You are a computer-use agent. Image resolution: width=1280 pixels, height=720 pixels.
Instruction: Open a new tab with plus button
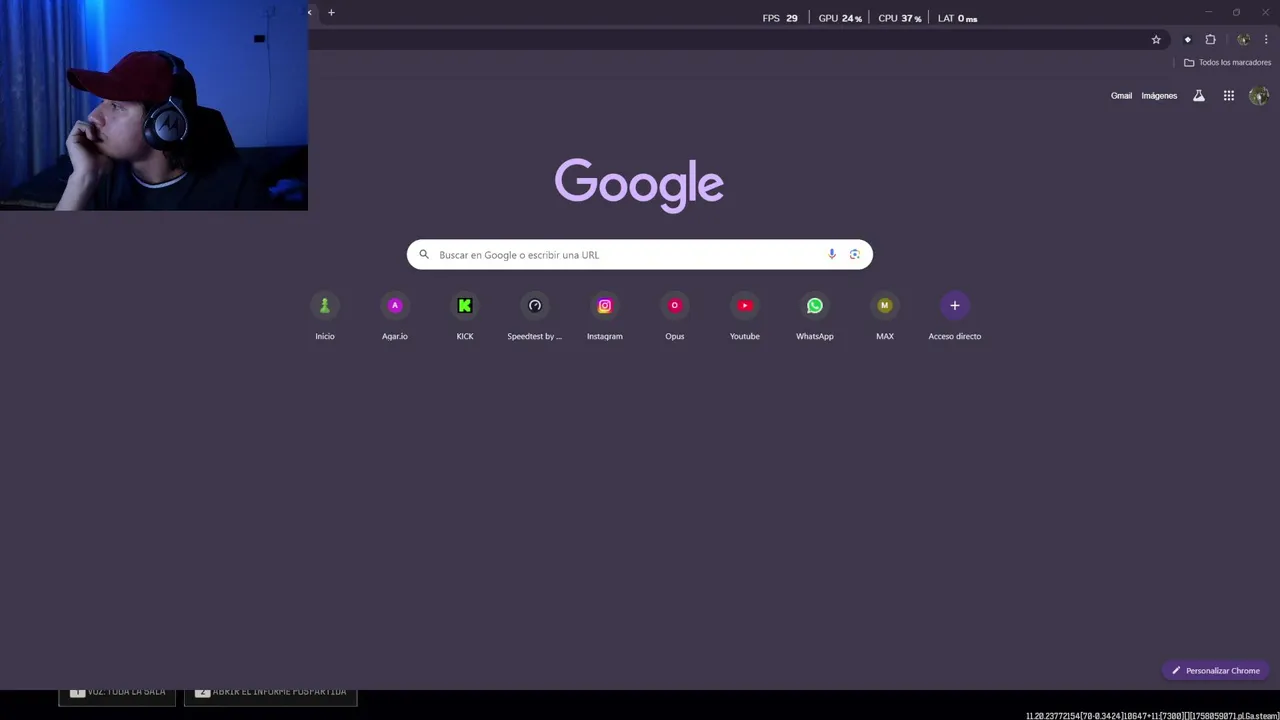[x=331, y=12]
